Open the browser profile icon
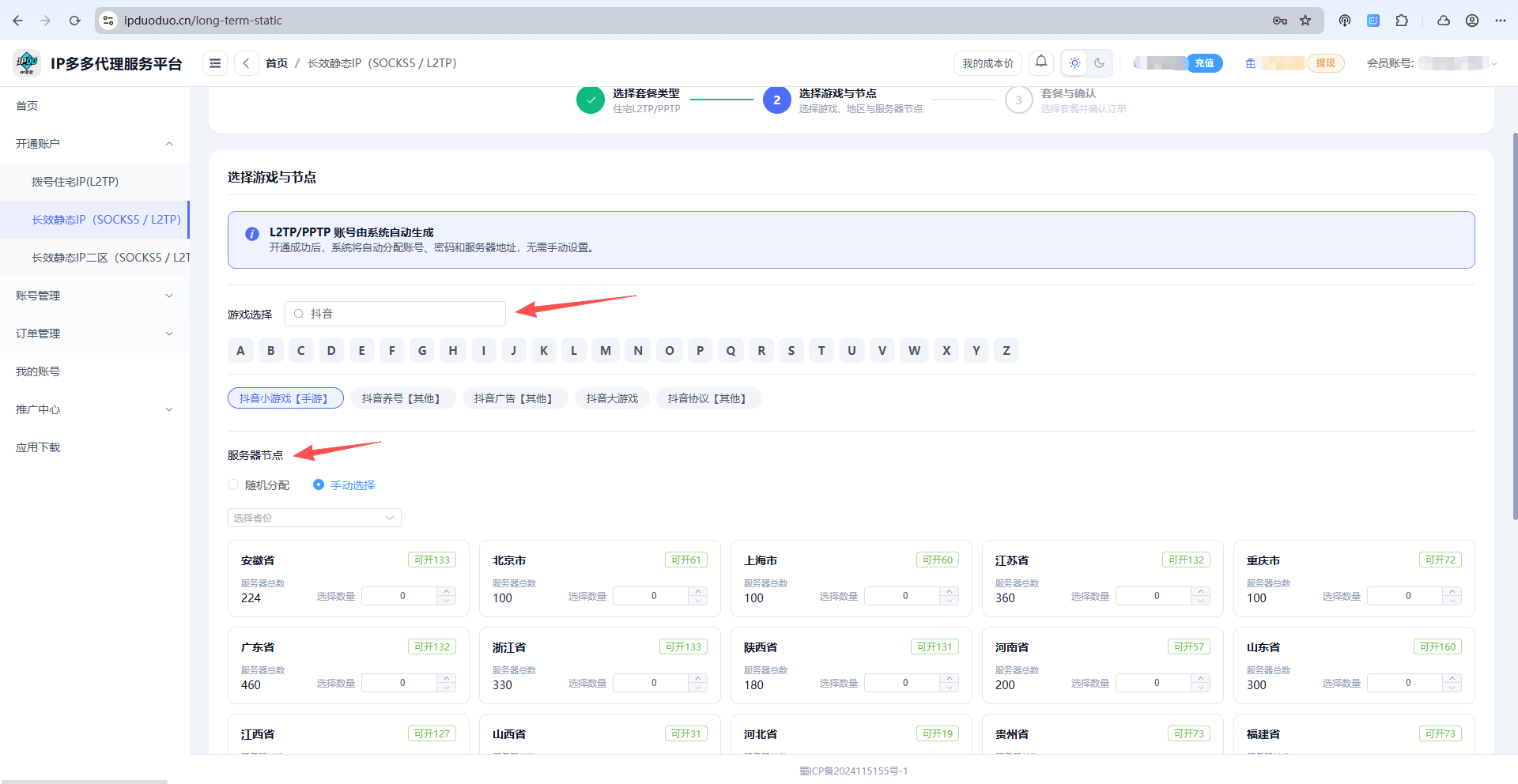 [x=1472, y=21]
